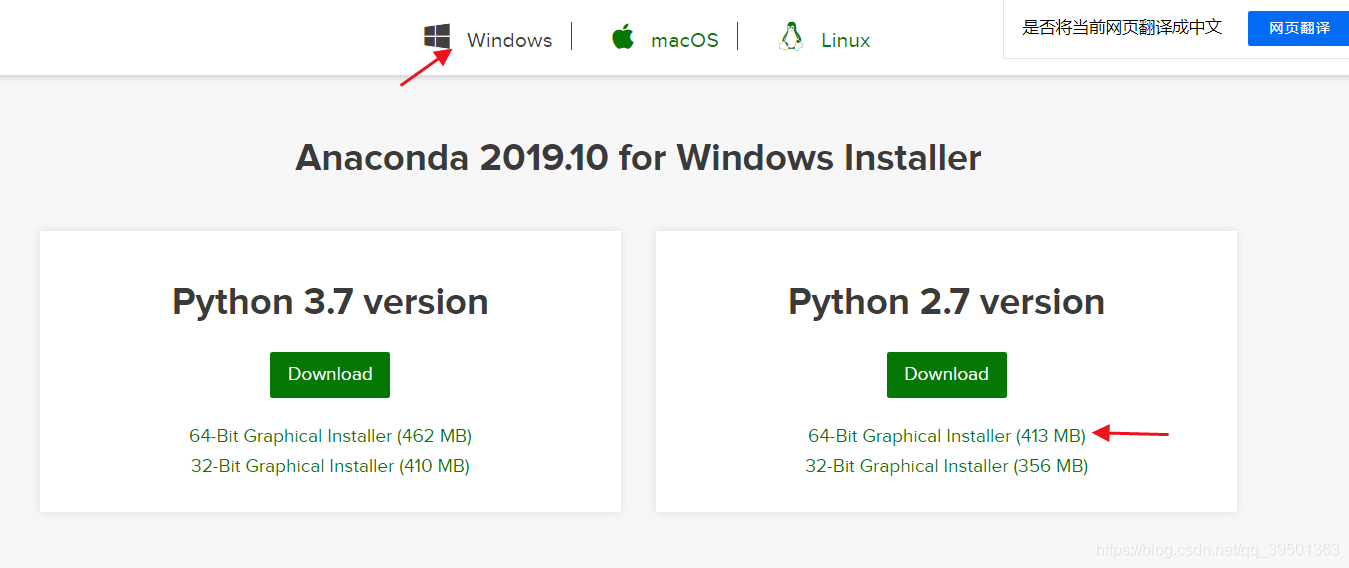Open 32-Bit Graphical Installer (356 MB) link
Screen dimensions: 1349x568
(946, 466)
